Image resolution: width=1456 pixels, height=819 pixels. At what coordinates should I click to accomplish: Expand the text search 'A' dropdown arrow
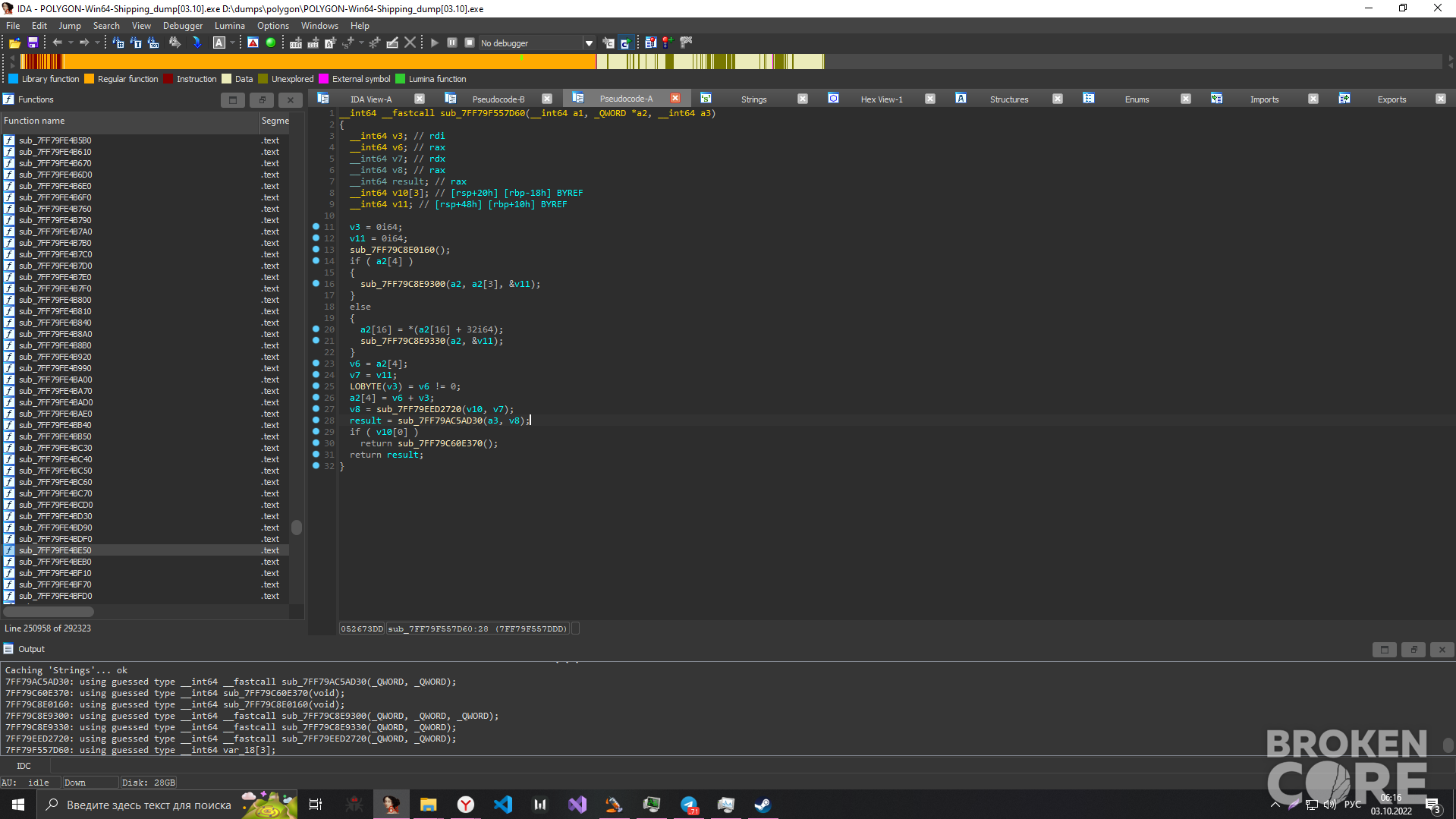(x=233, y=43)
